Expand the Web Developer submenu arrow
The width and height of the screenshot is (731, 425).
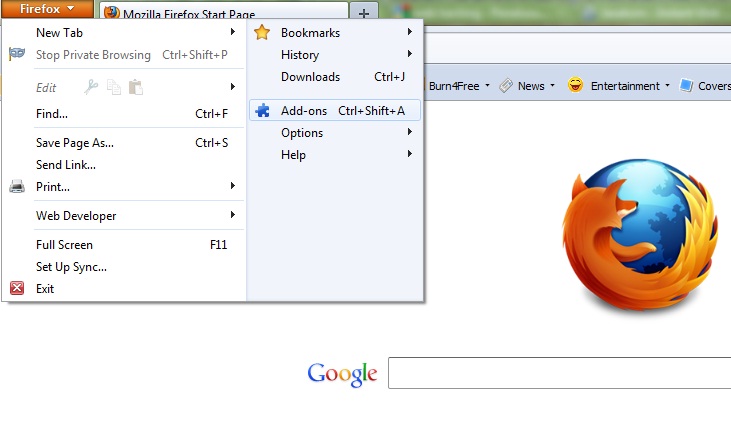(x=233, y=215)
